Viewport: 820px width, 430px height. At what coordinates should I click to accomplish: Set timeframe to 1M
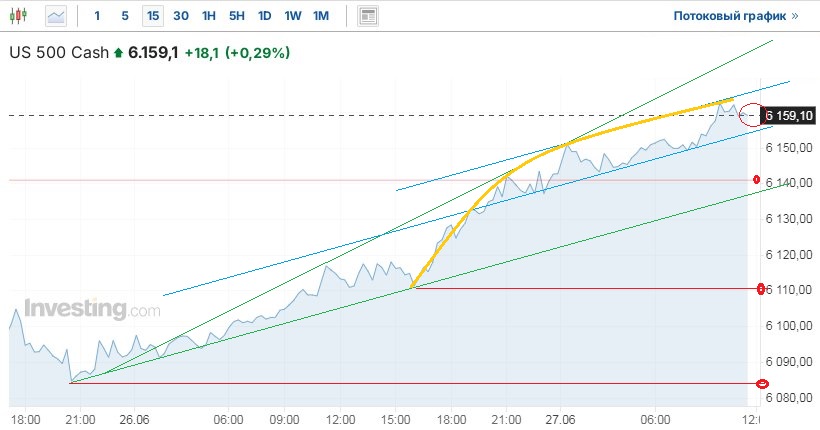320,16
